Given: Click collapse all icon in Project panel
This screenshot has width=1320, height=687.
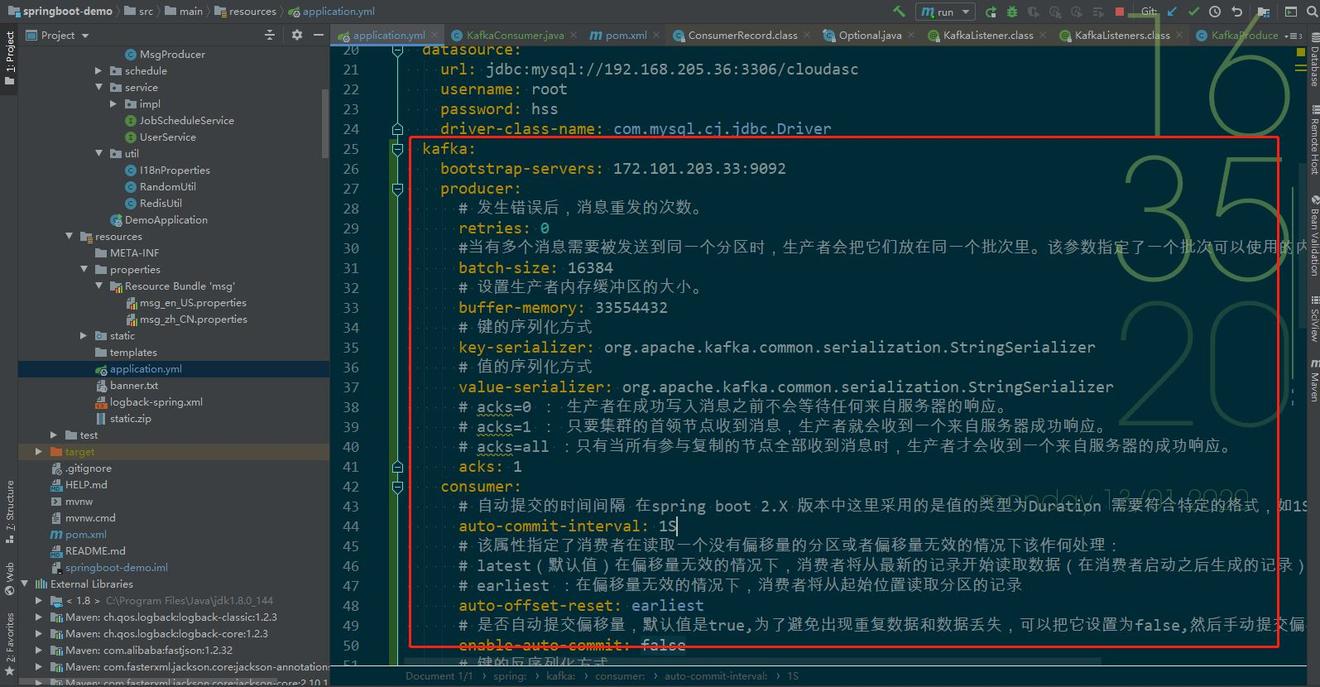Looking at the screenshot, I should [269, 35].
